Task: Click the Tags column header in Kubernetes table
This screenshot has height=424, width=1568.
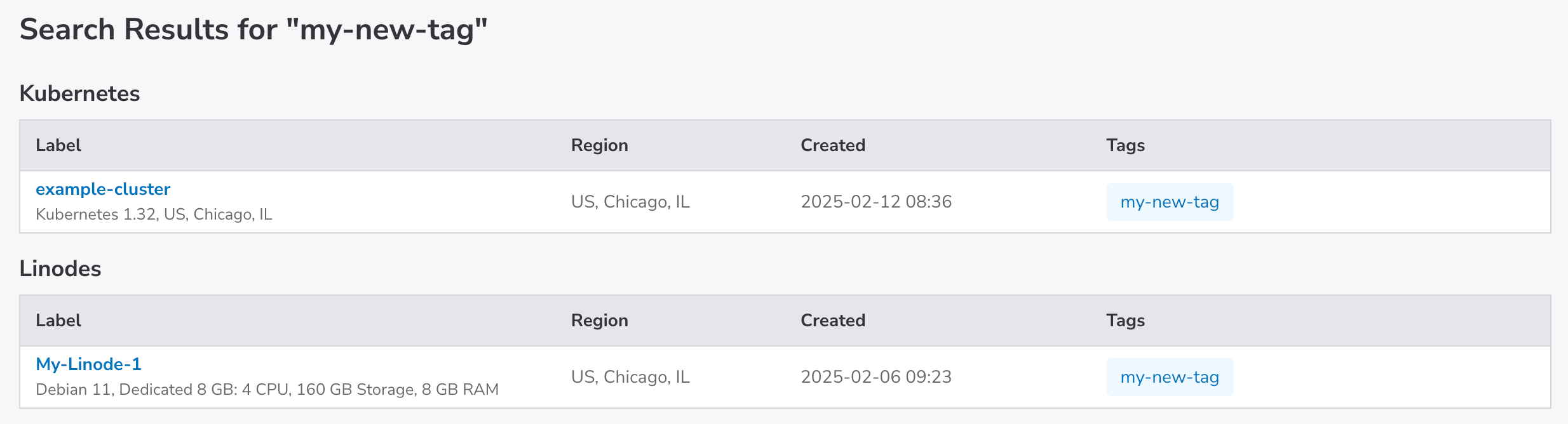Action: 1125,145
